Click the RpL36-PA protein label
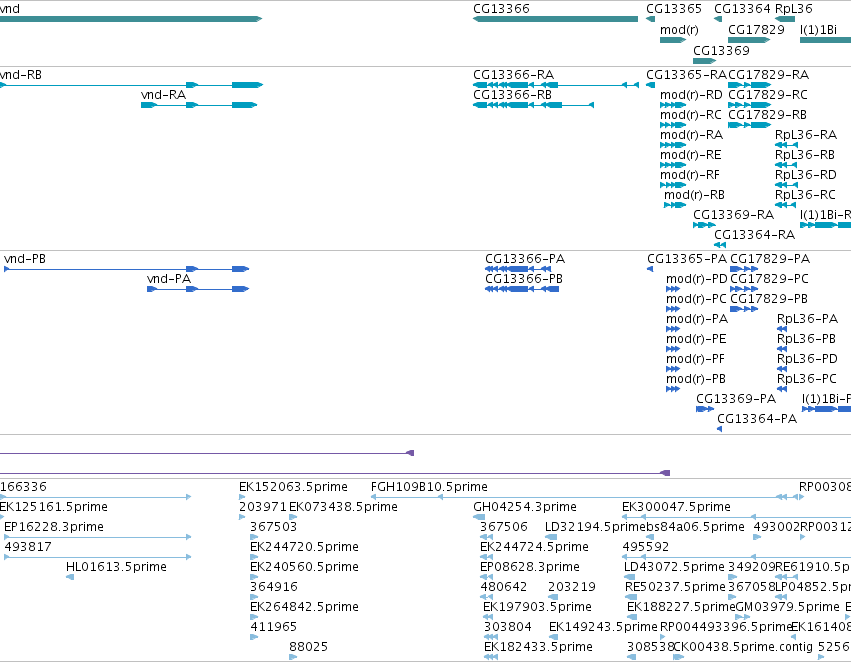The width and height of the screenshot is (851, 662). coord(807,319)
